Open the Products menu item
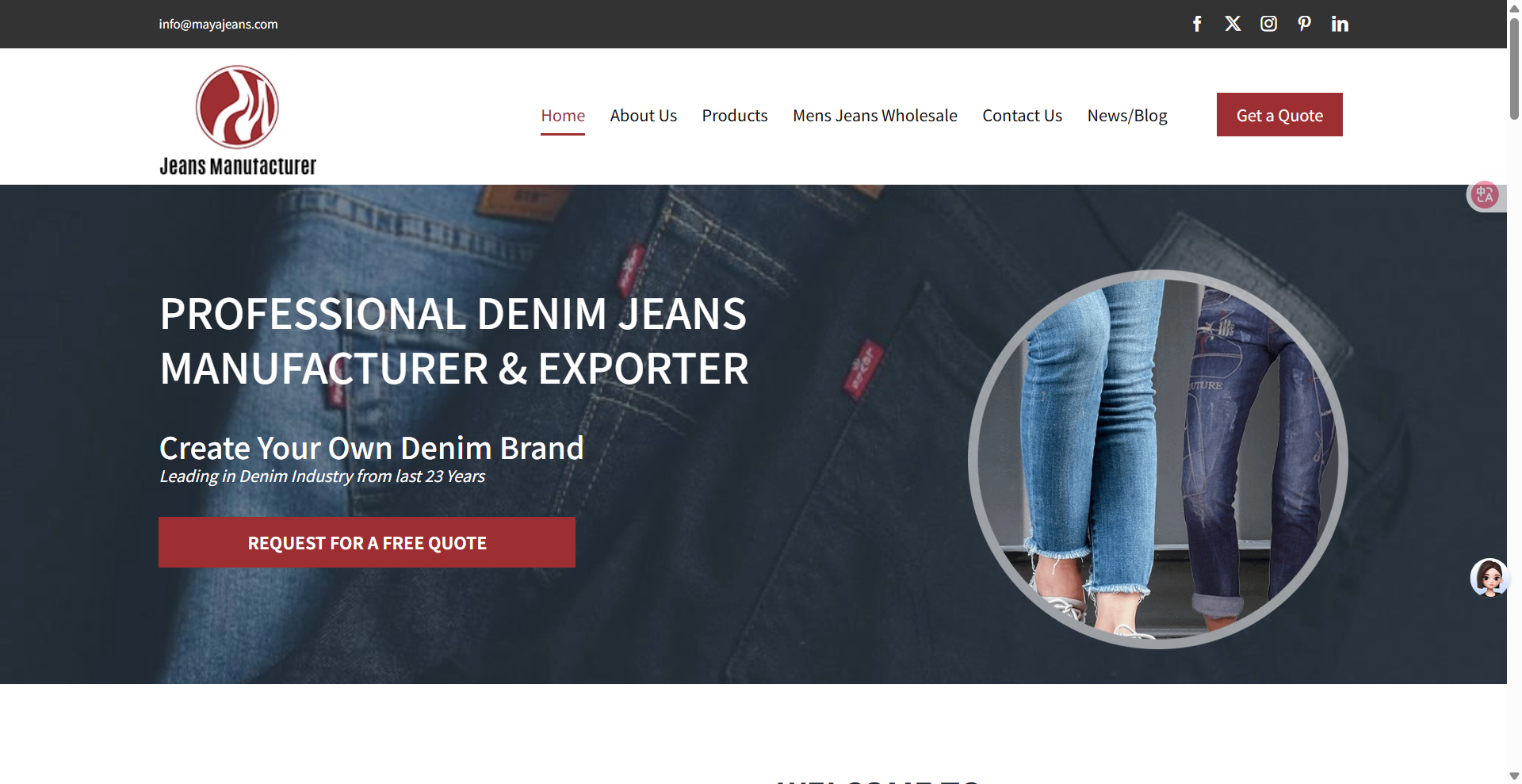Viewport: 1522px width, 784px height. click(735, 116)
